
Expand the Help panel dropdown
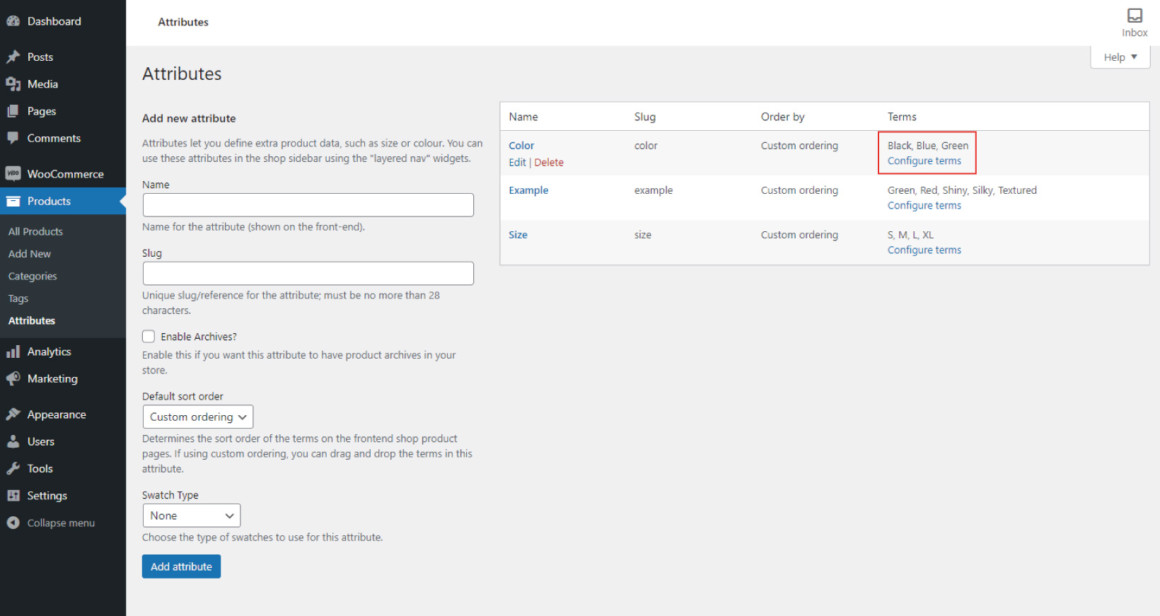tap(1120, 57)
